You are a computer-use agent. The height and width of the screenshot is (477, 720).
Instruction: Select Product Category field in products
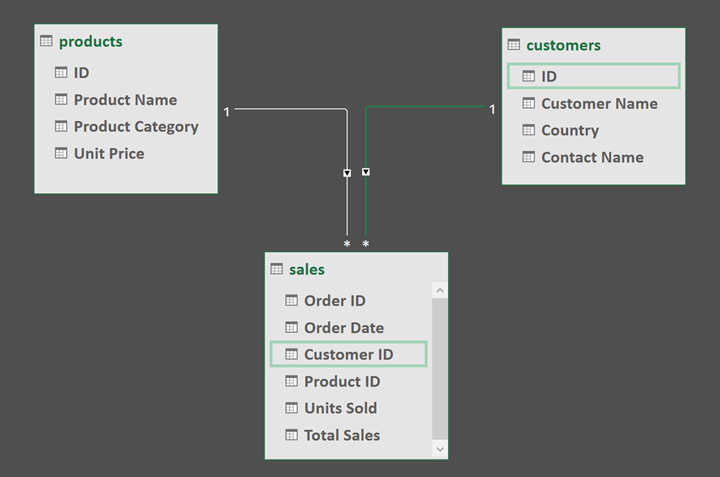tap(136, 127)
